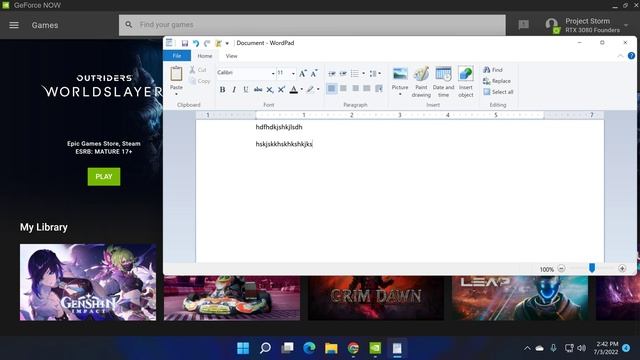Image resolution: width=640 pixels, height=360 pixels.
Task: Insert a Paint drawing
Action: 421,82
